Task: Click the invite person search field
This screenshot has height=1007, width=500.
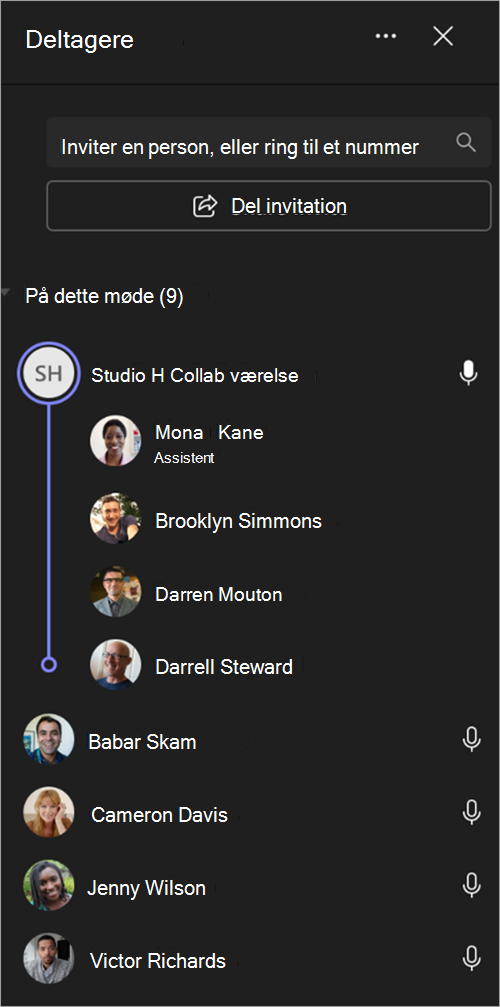Action: click(x=268, y=143)
